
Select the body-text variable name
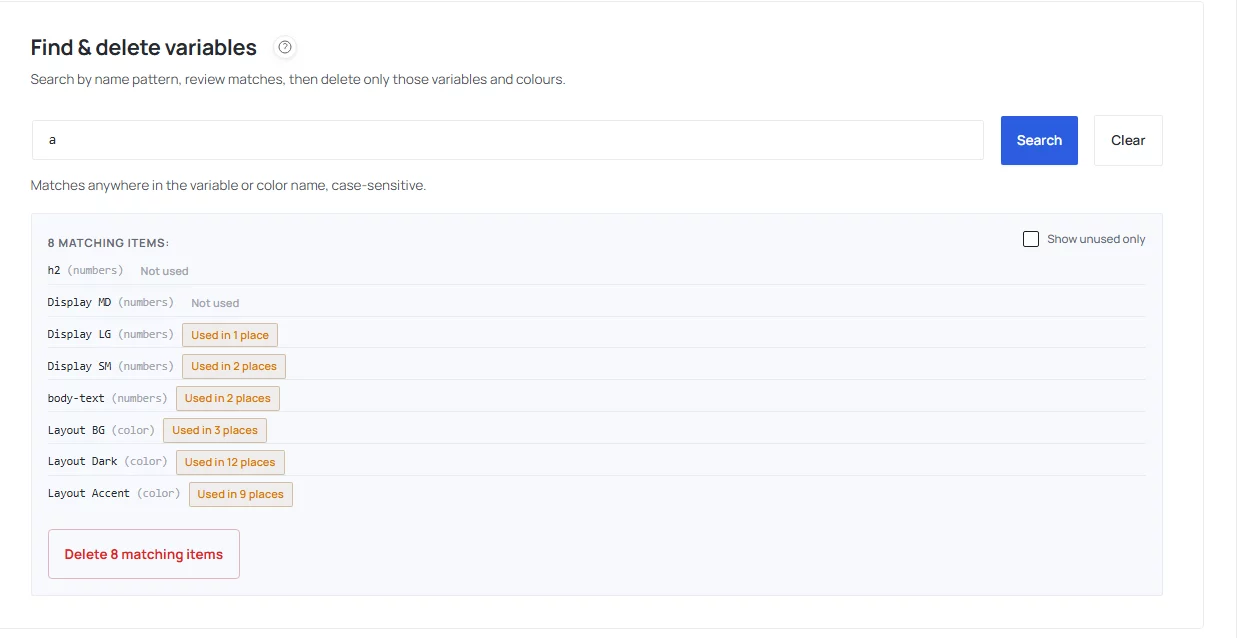click(x=76, y=398)
